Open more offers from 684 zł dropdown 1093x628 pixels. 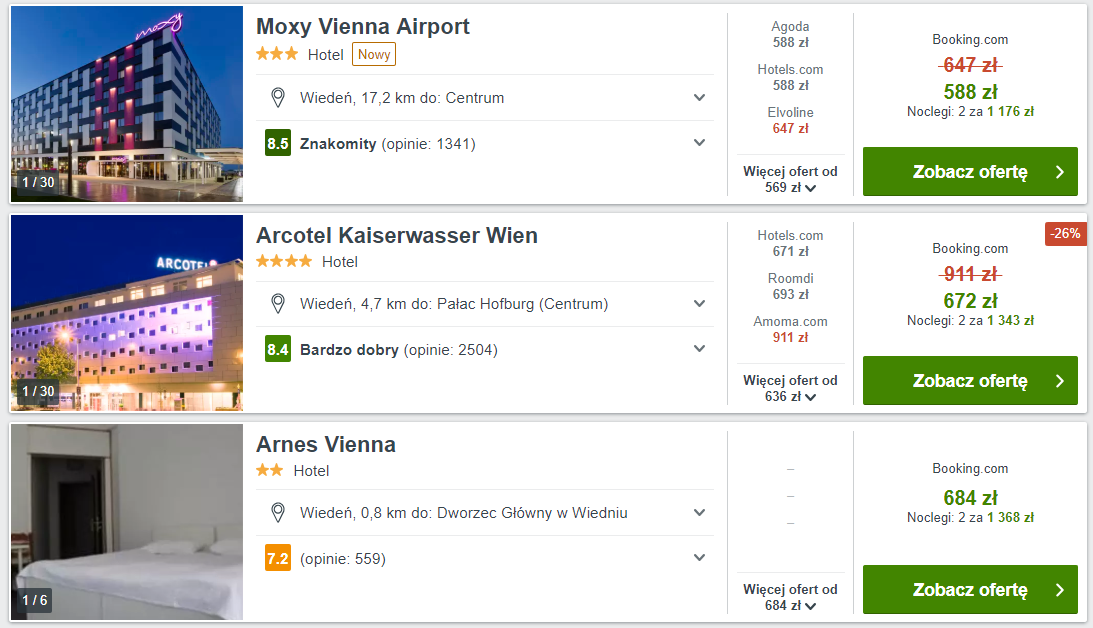pyautogui.click(x=790, y=597)
